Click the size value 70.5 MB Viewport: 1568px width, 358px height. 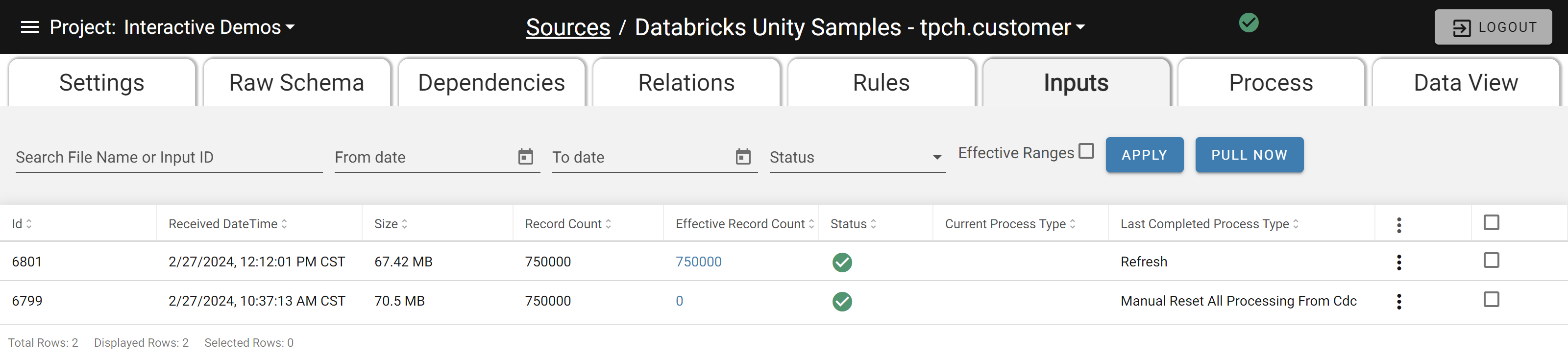(399, 301)
